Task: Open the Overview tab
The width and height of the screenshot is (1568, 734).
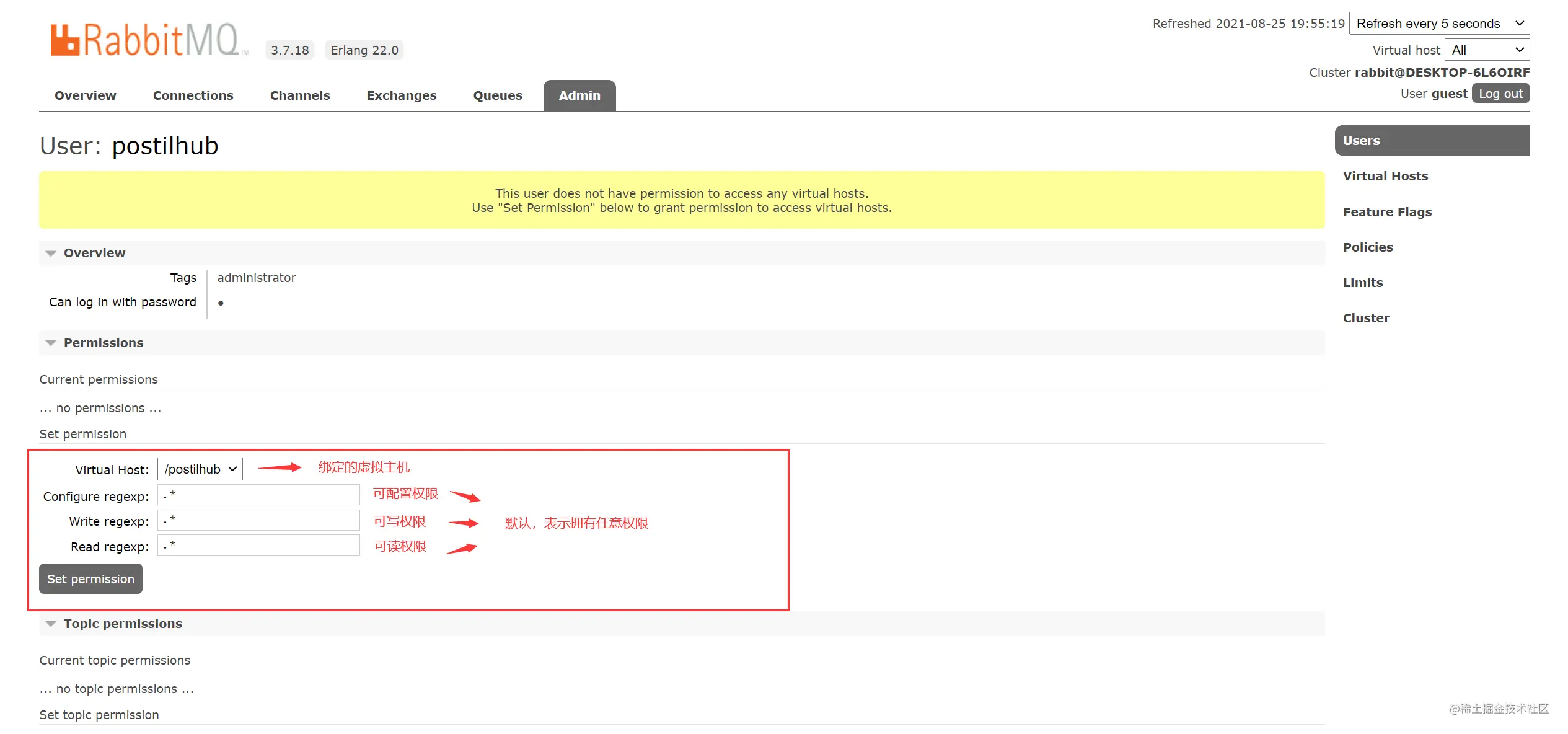Action: pyautogui.click(x=86, y=95)
